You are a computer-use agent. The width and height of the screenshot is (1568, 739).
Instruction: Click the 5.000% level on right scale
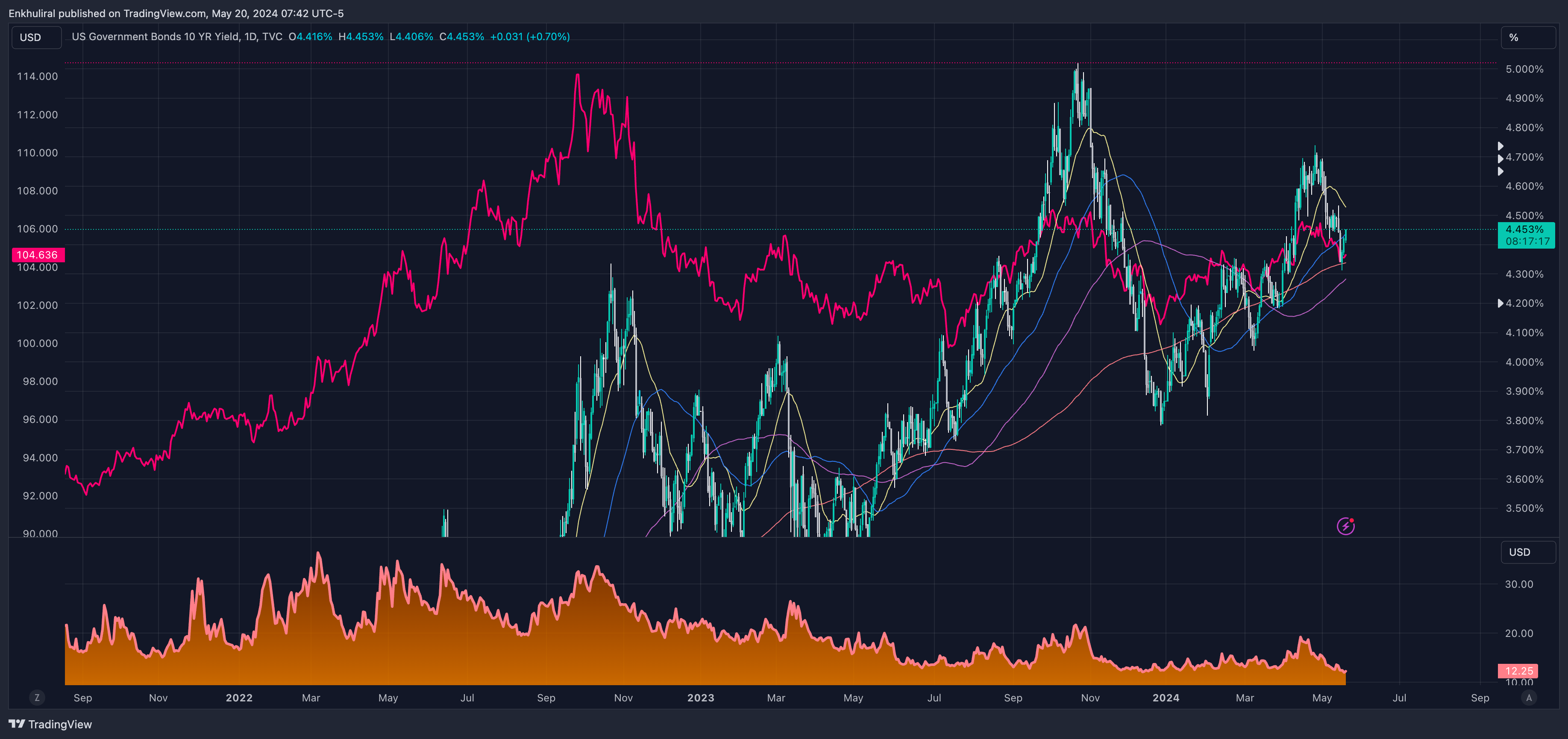(1524, 69)
